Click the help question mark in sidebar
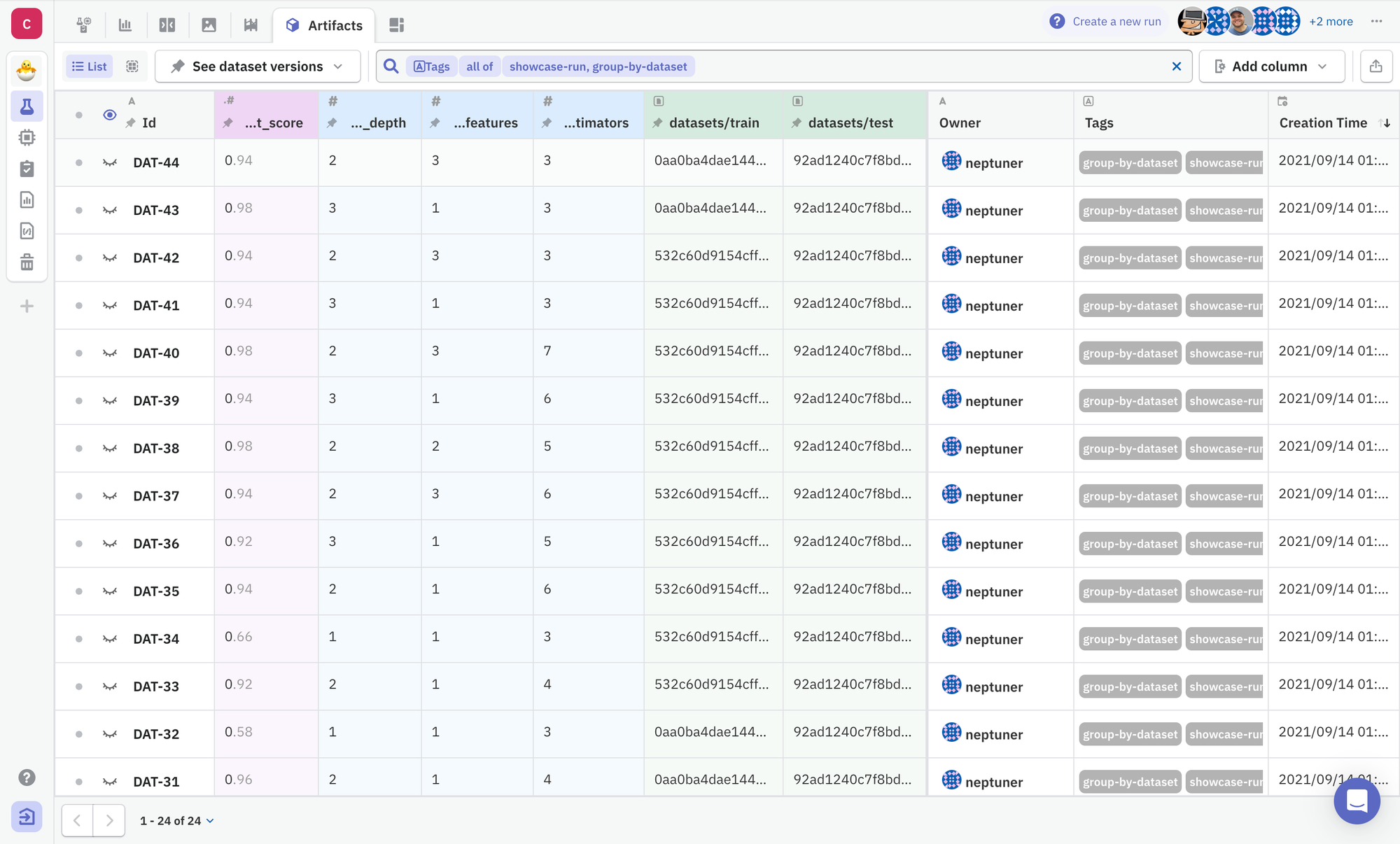The width and height of the screenshot is (1400, 844). [27, 778]
